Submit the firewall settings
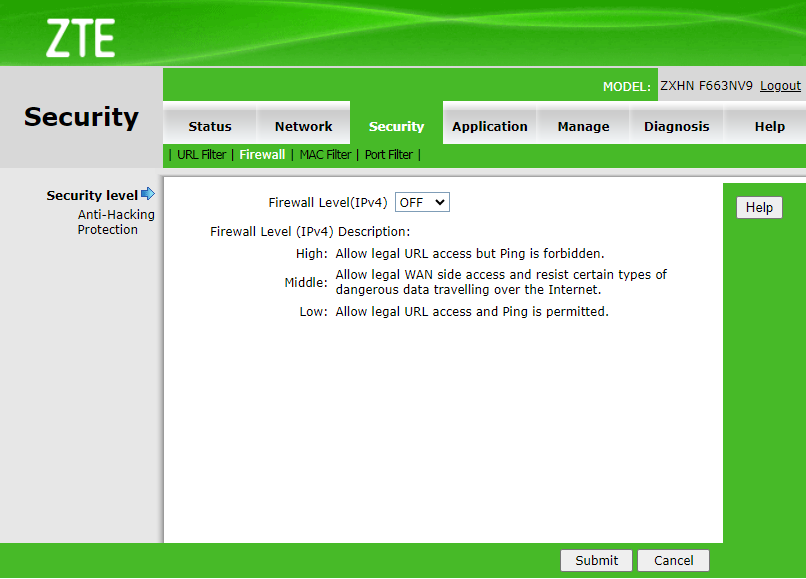The height and width of the screenshot is (579, 806). click(596, 560)
